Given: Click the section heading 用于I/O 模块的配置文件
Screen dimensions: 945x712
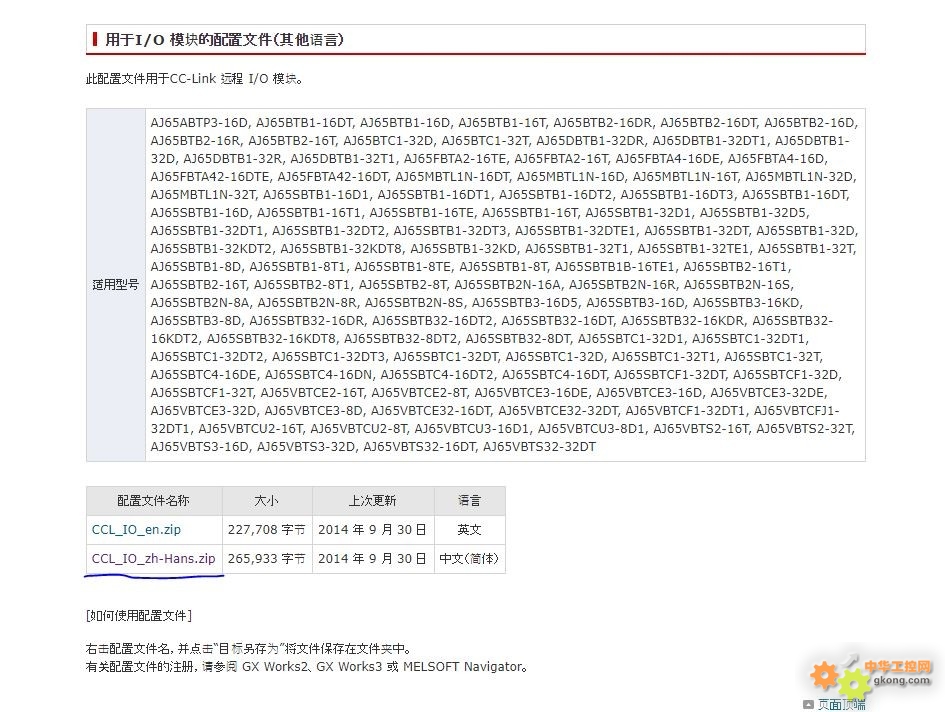Looking at the screenshot, I should (224, 40).
